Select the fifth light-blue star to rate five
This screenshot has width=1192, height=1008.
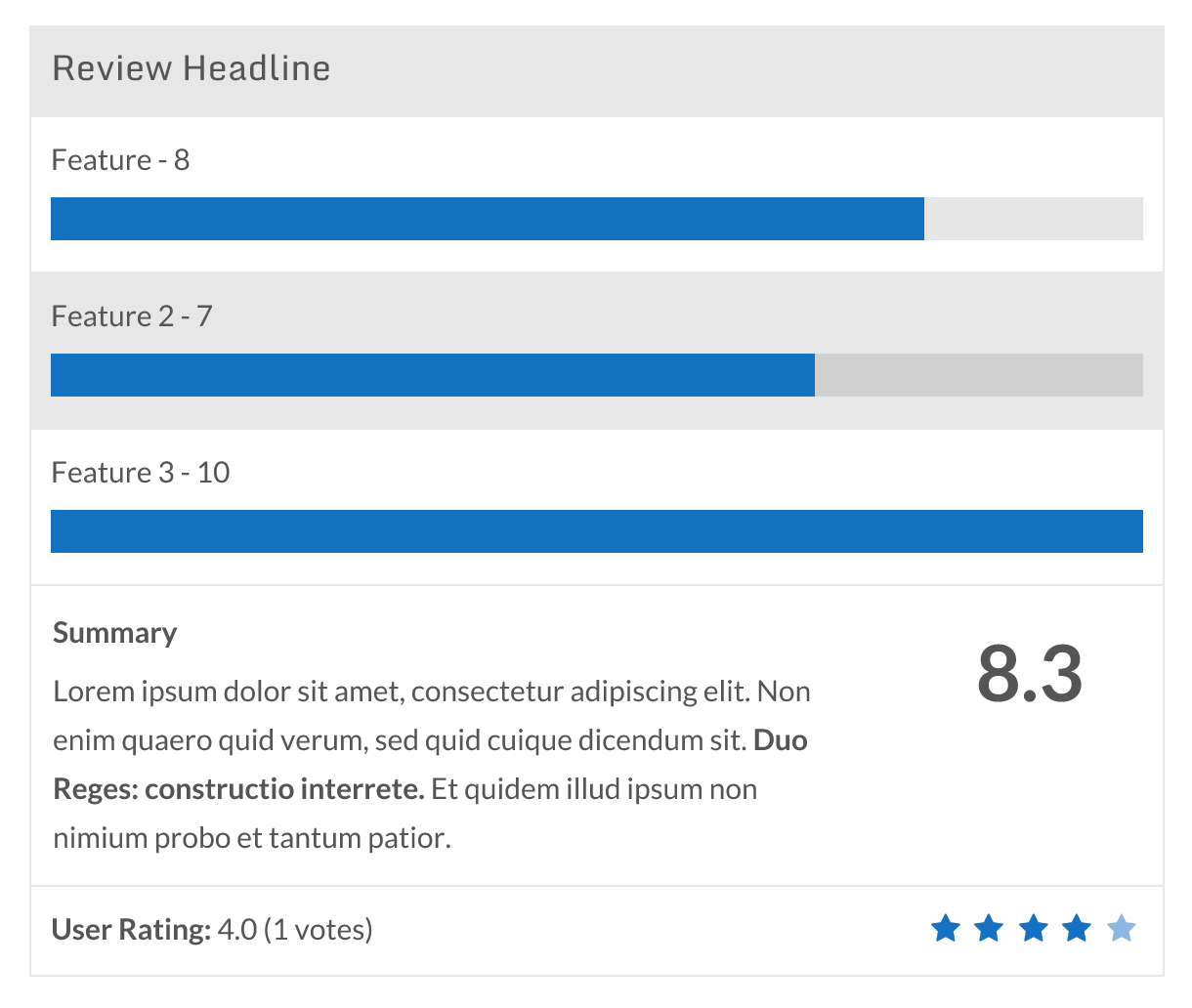(1122, 929)
